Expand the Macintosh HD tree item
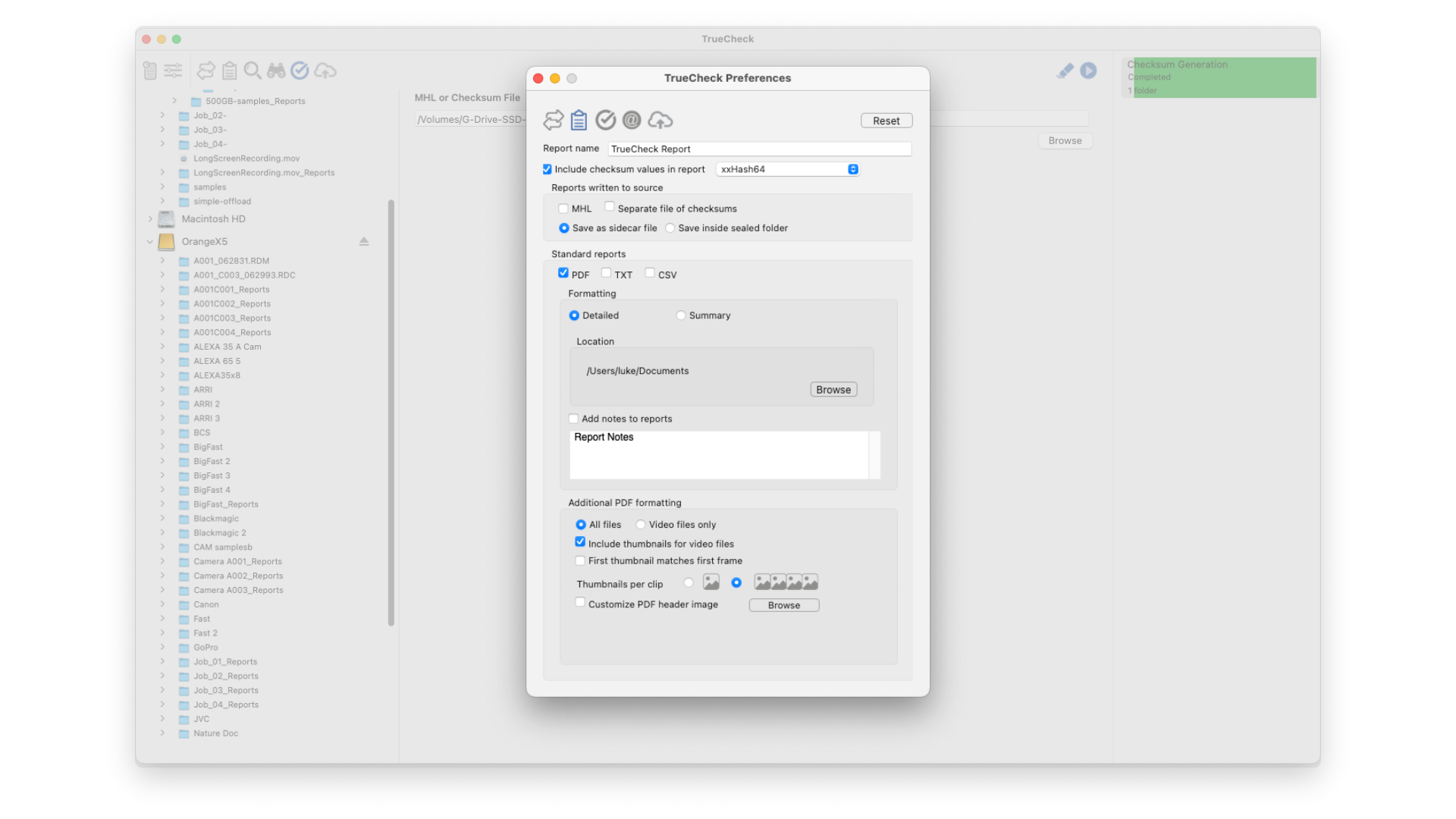The width and height of the screenshot is (1456, 819). pos(150,219)
